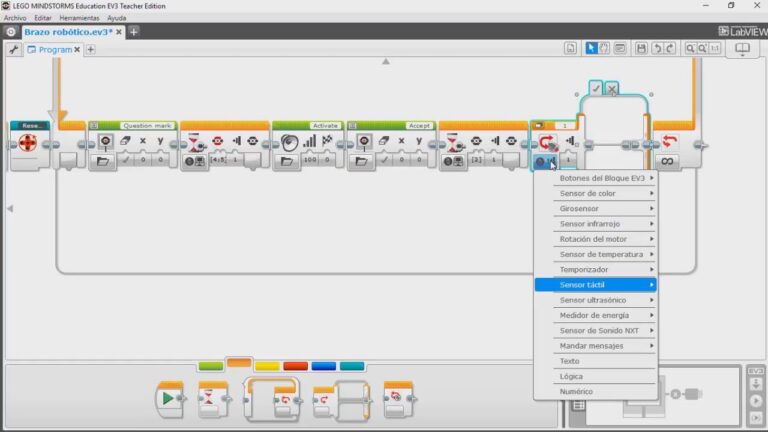
Task: Expand Temporizador submenu
Action: click(596, 269)
